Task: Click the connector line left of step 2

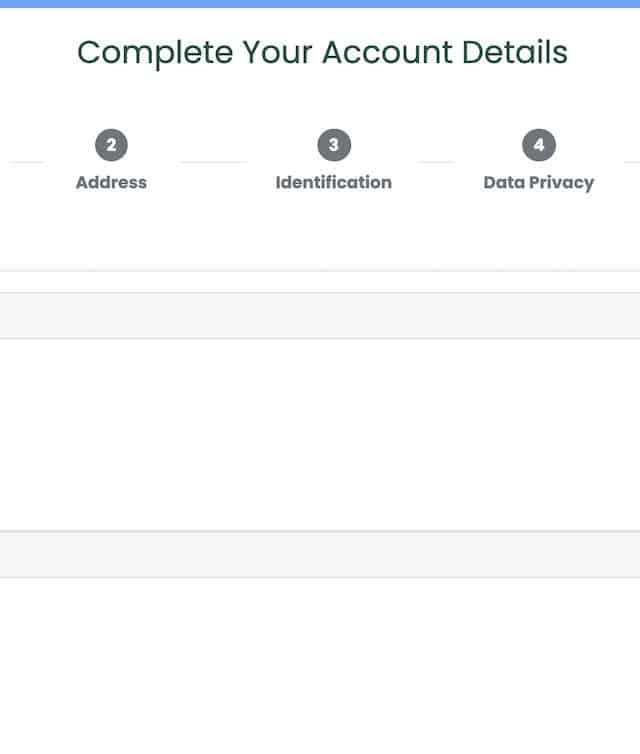Action: pyautogui.click(x=27, y=161)
